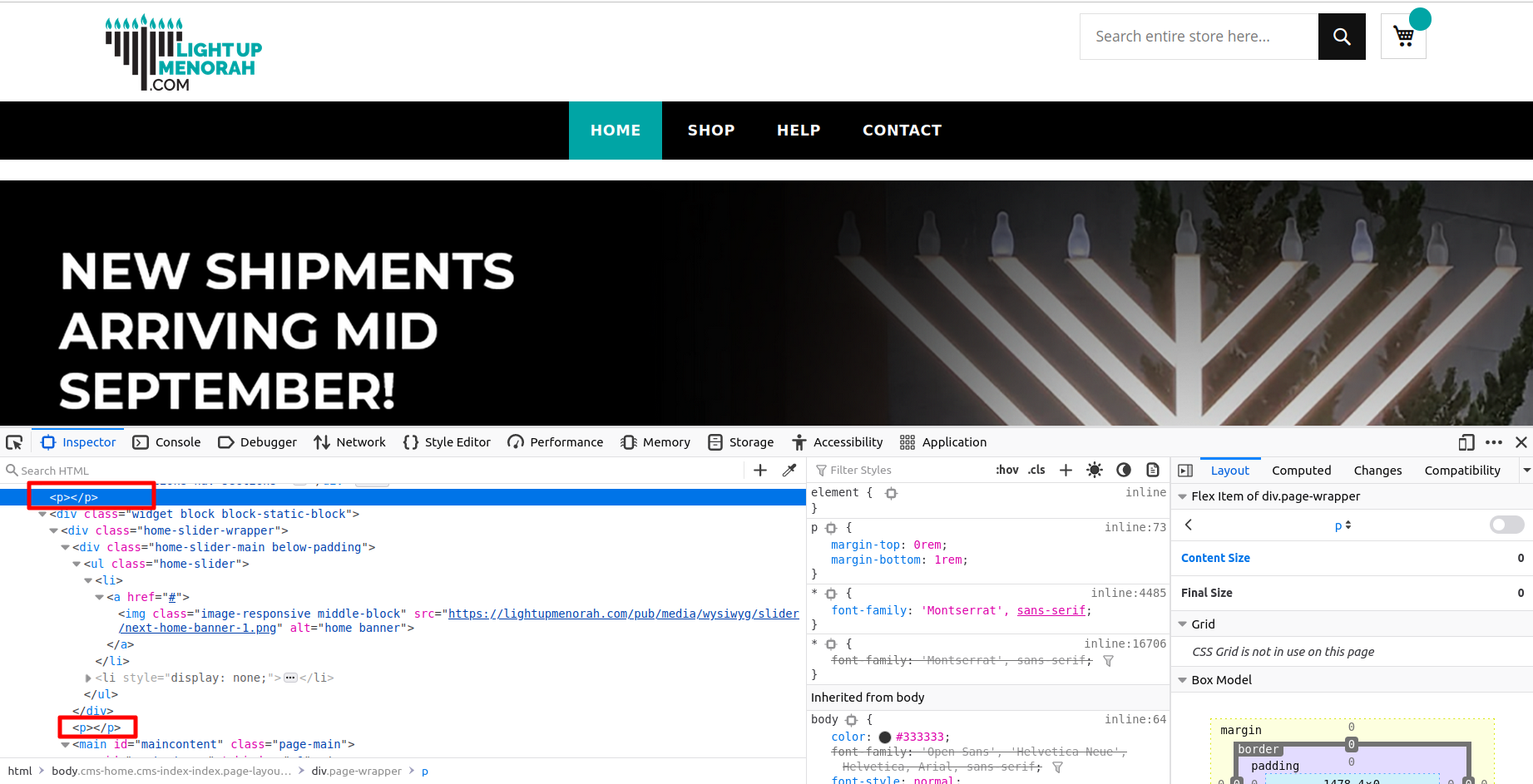Click the Search HTML input field
Screen dimensions: 1533x784
click(374, 471)
